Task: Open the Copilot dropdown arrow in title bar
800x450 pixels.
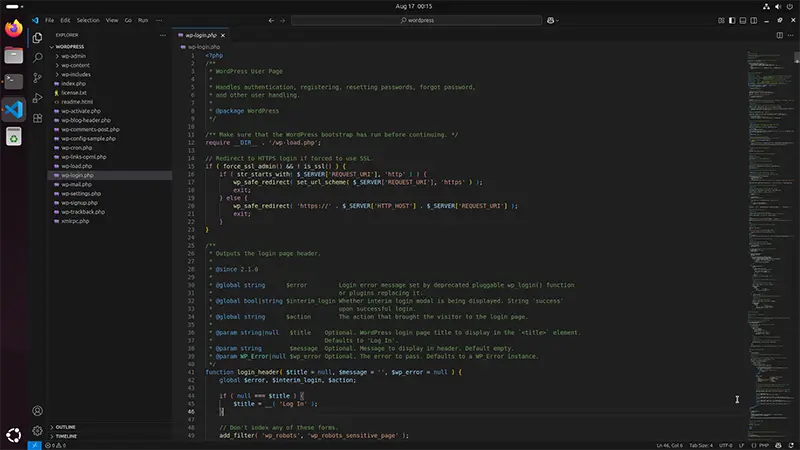Action: (x=557, y=21)
